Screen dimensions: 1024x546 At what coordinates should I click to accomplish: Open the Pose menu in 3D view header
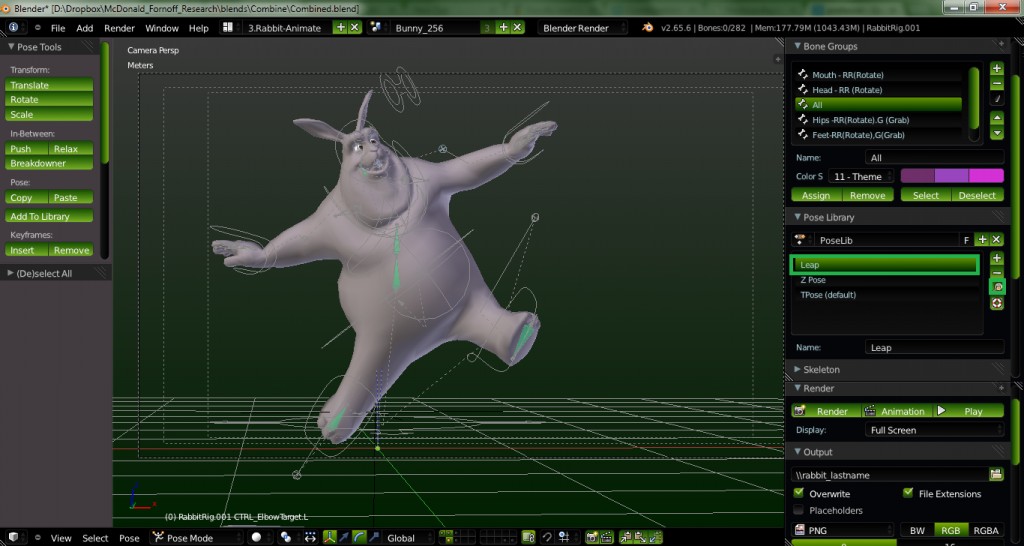[129, 538]
